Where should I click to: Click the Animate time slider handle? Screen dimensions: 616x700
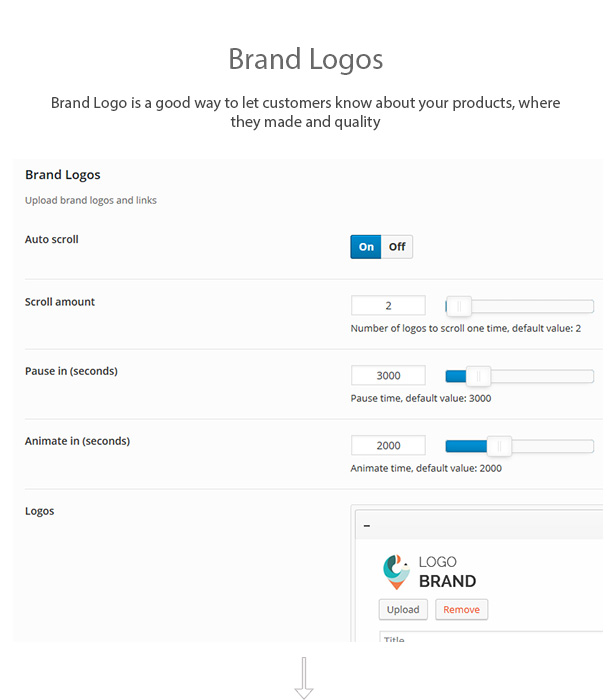(x=499, y=446)
